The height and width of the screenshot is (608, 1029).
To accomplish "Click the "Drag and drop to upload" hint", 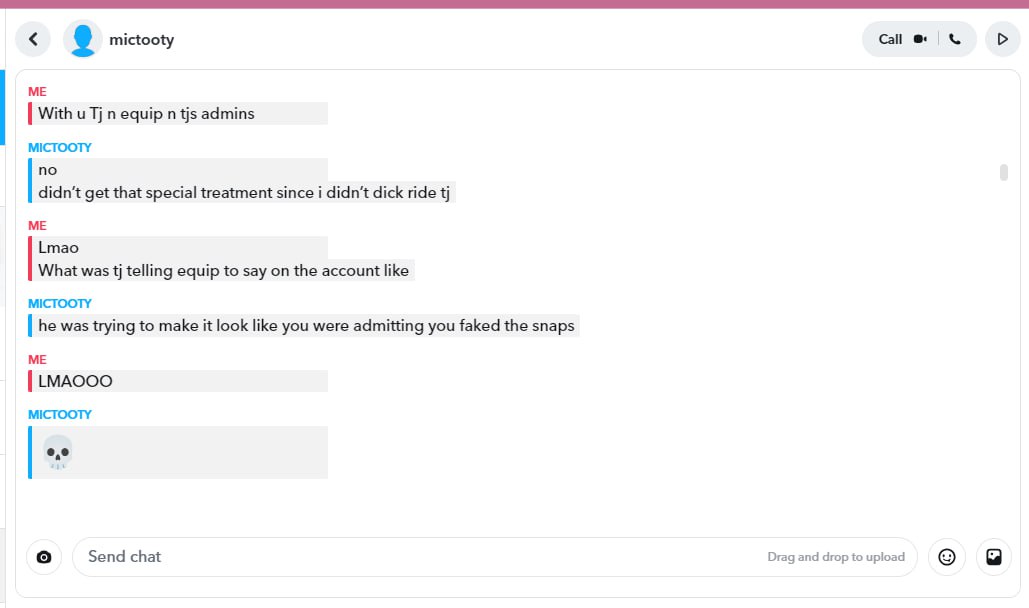I will [x=835, y=557].
